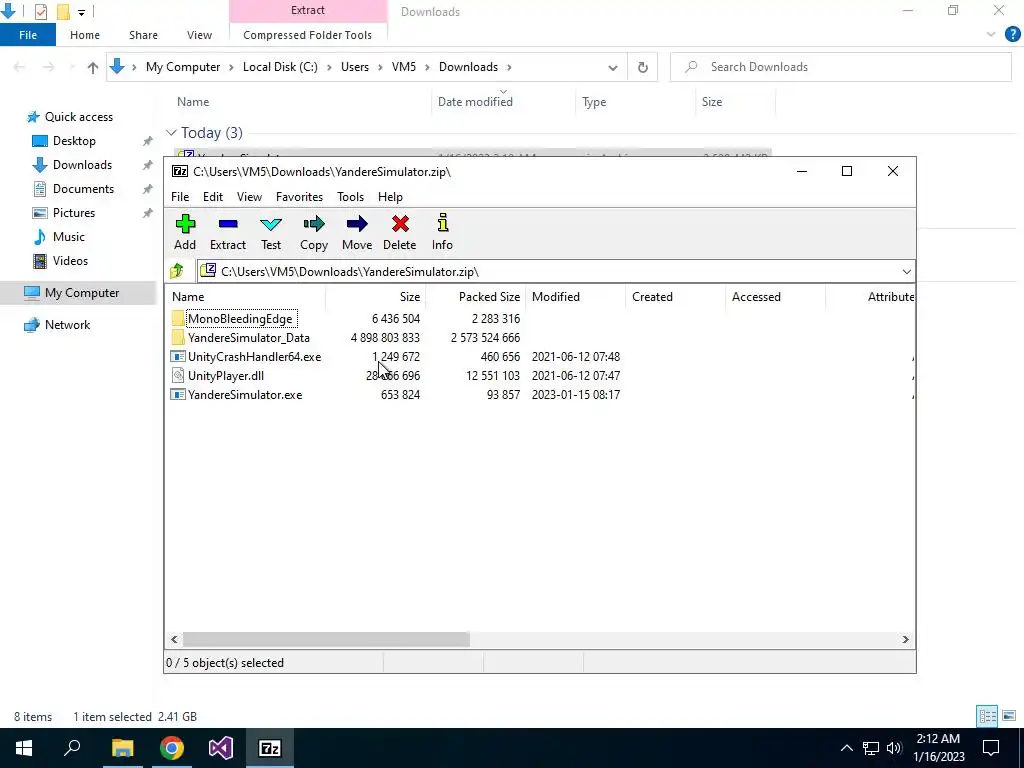Click Quick access in navigation pane
This screenshot has width=1024, height=768.
78,117
